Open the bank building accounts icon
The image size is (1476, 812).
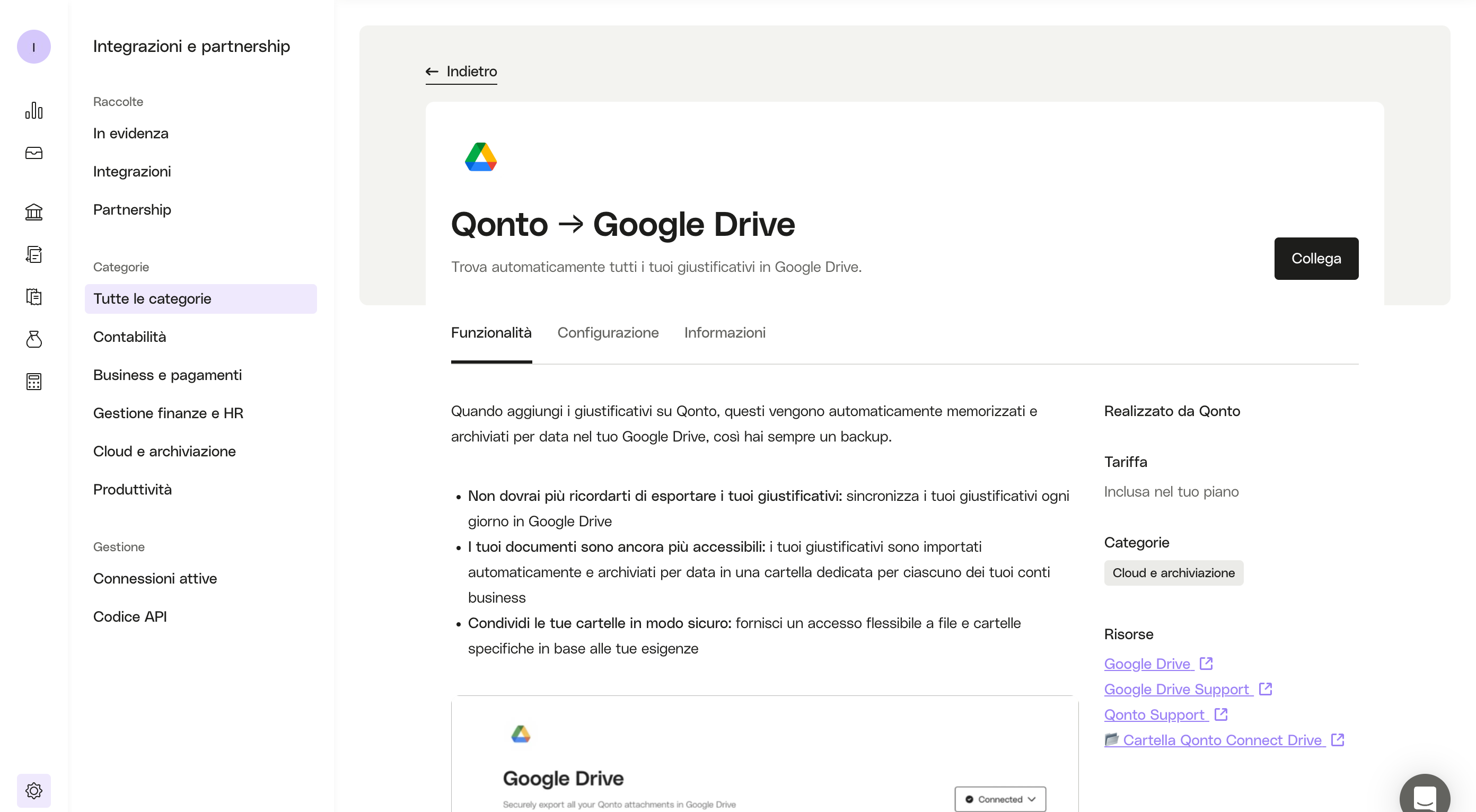pos(34,213)
